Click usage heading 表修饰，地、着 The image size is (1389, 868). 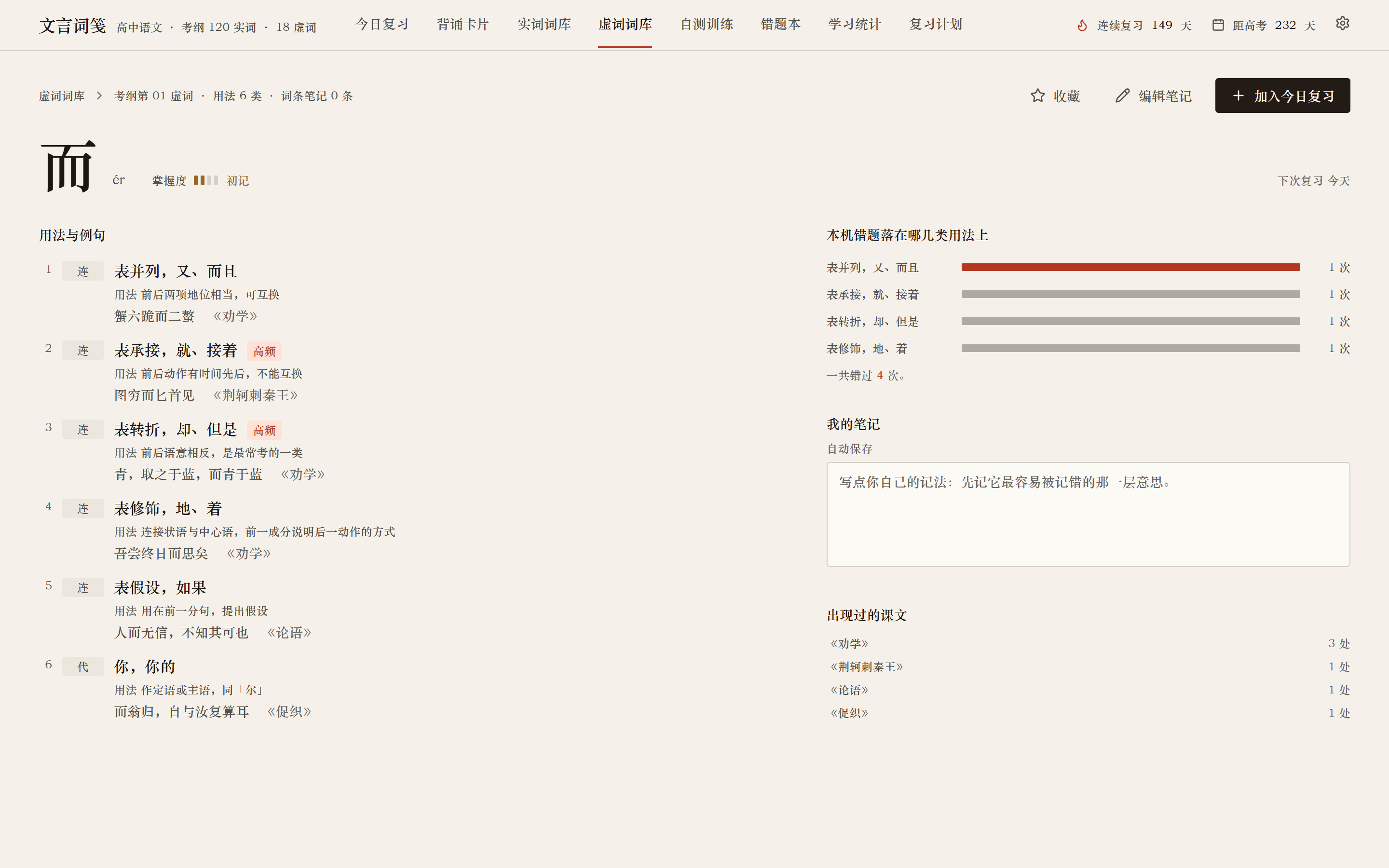168,508
